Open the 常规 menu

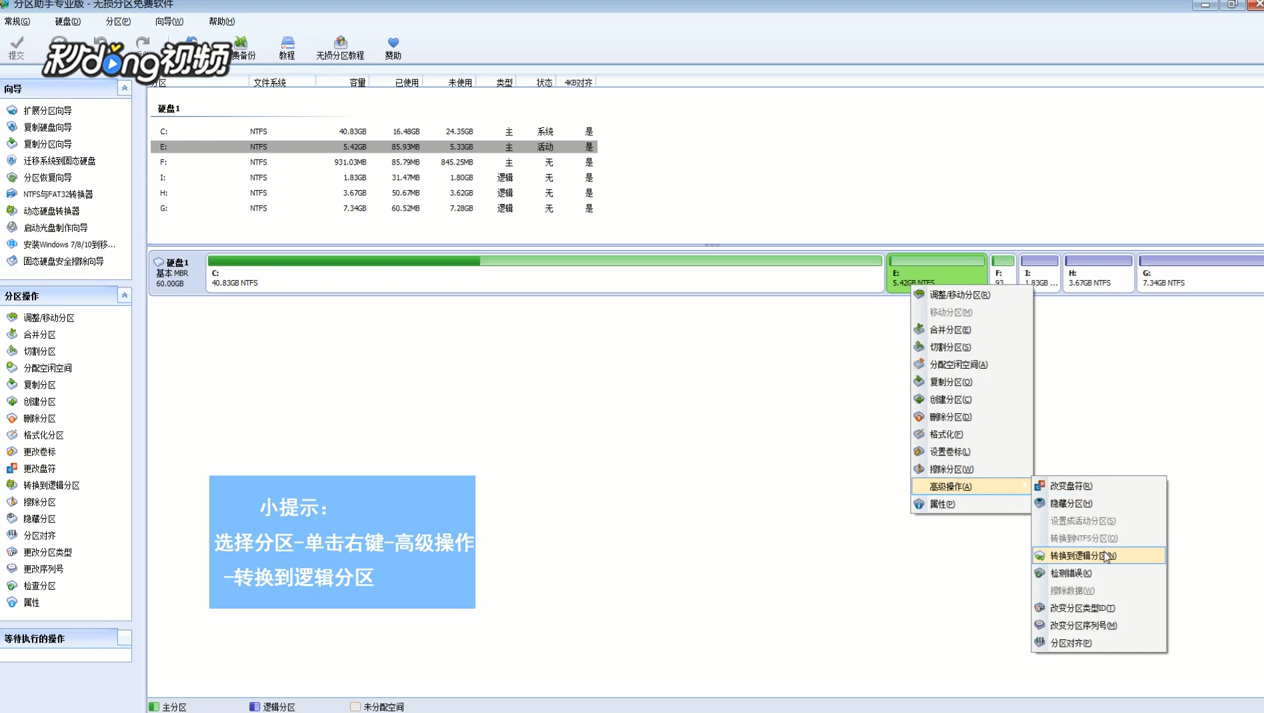tap(17, 21)
